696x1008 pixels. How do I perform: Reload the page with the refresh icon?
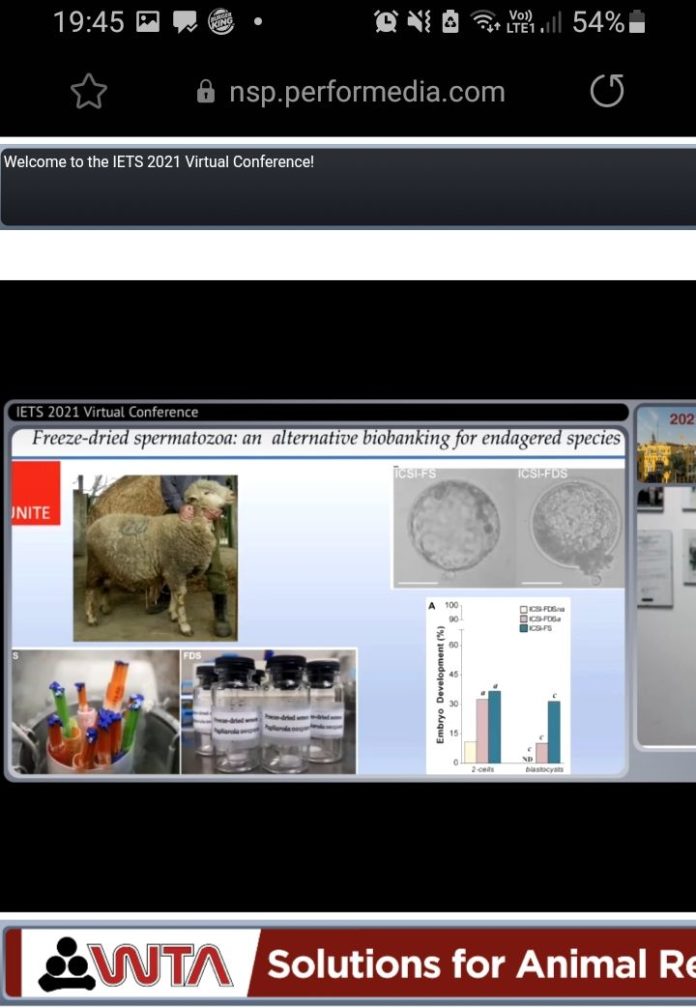point(607,92)
